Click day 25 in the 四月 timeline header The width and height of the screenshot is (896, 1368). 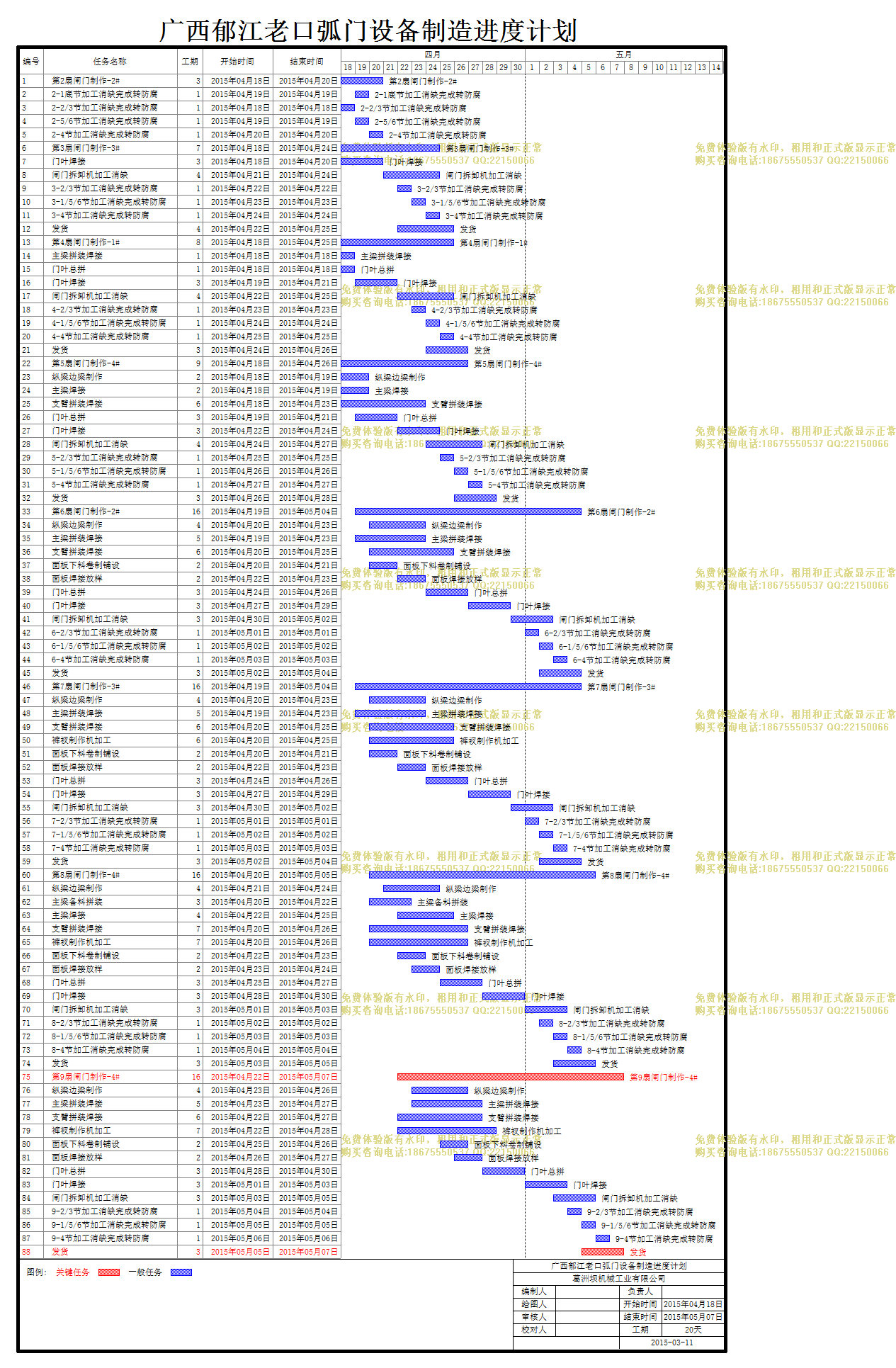coord(447,67)
